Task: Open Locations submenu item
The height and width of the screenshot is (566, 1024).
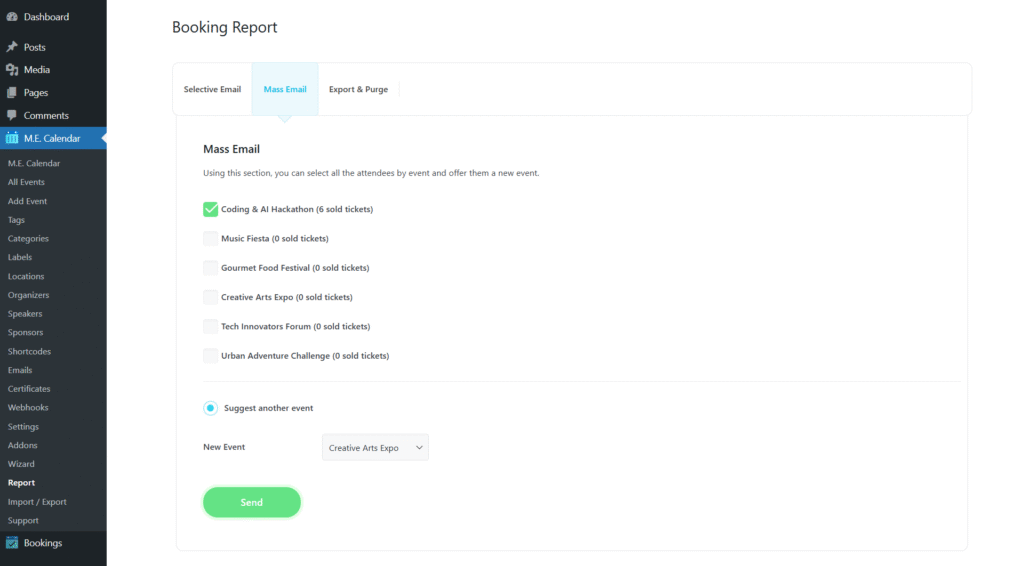Action: (x=26, y=276)
